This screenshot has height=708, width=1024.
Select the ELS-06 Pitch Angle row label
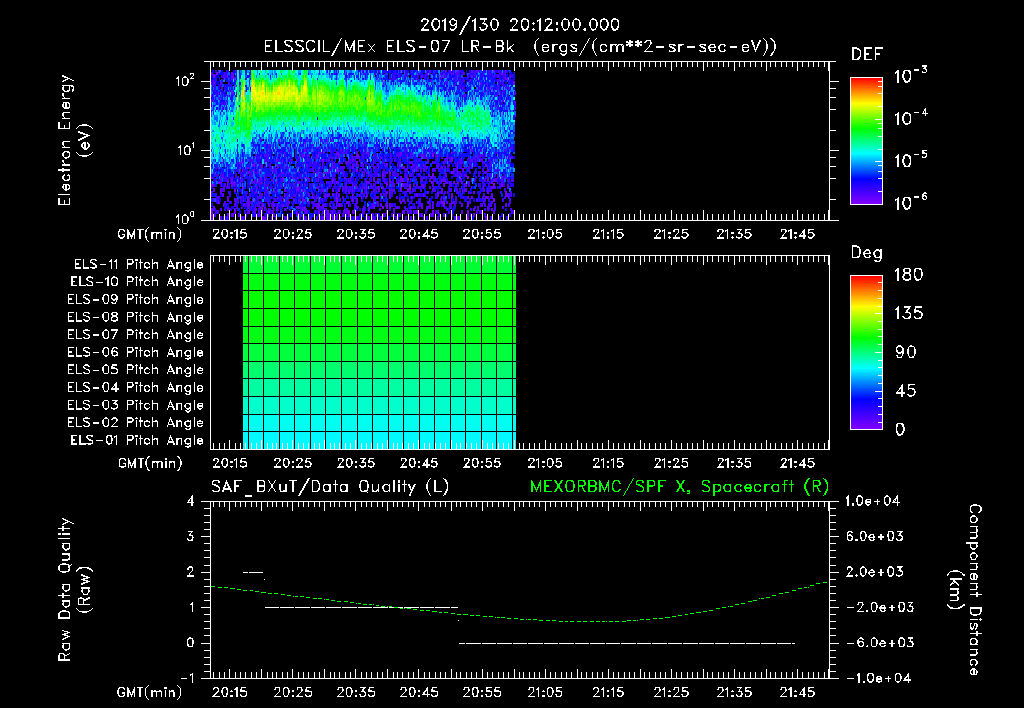coord(136,352)
